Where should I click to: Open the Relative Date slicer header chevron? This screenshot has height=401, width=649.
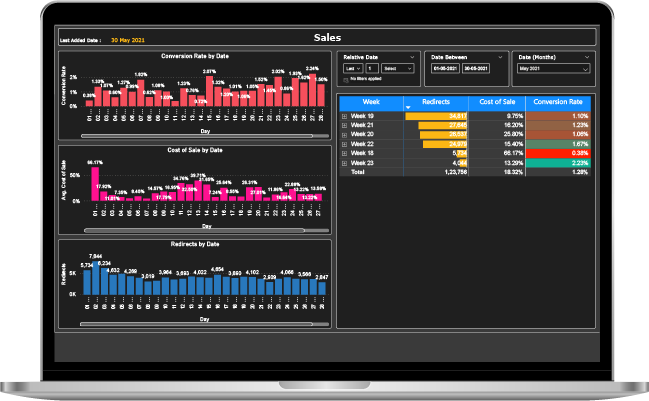(412, 57)
